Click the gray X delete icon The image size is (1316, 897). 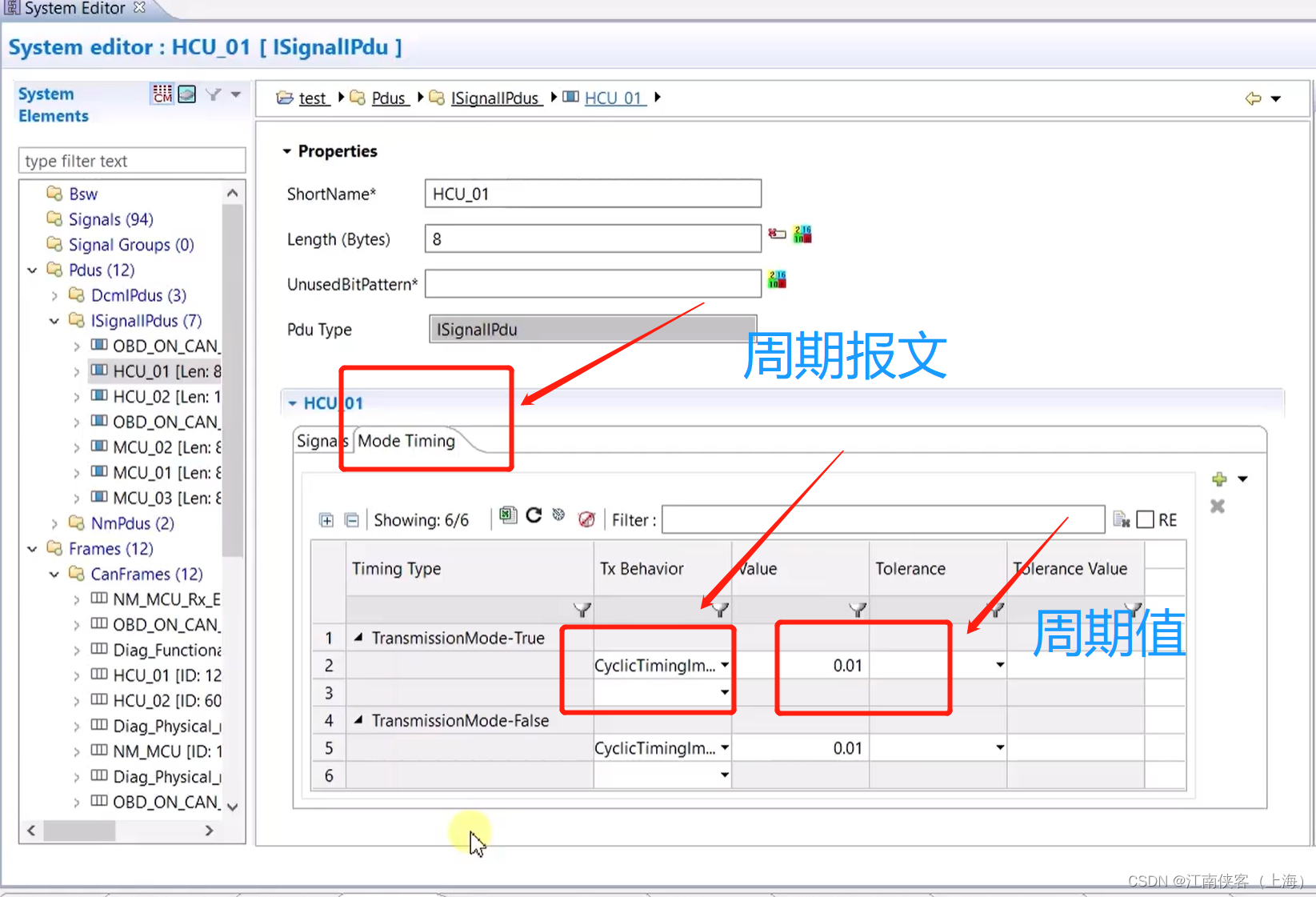click(x=1218, y=507)
